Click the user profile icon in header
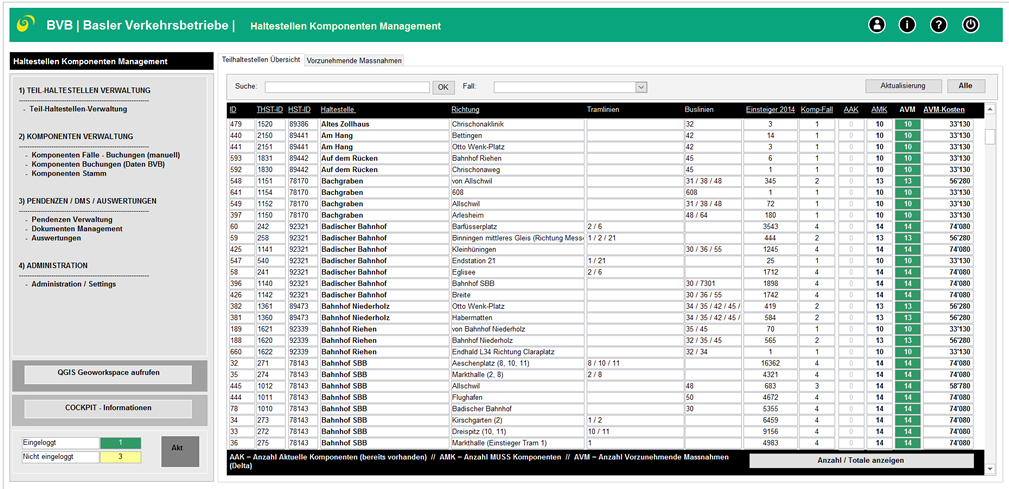This screenshot has width=1009, height=489. (x=877, y=25)
